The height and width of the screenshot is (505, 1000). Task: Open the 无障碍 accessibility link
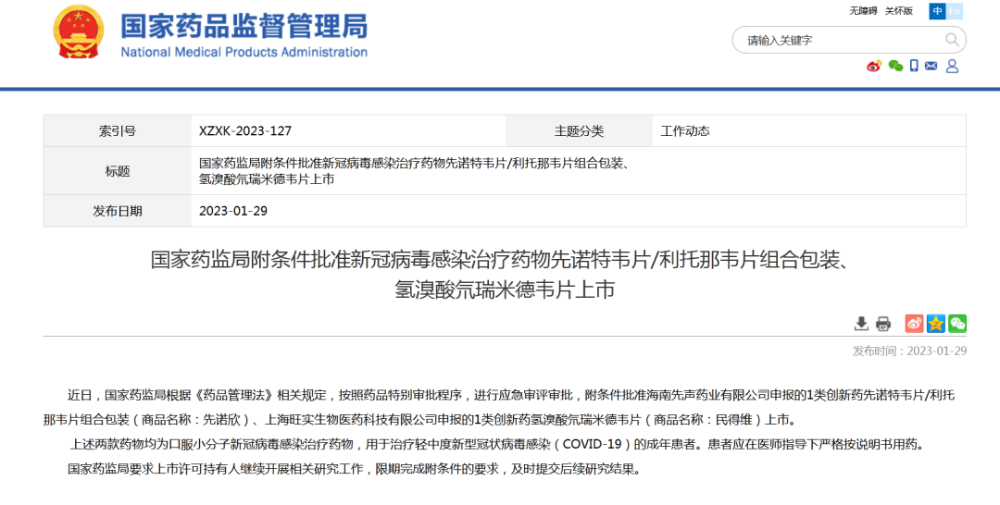click(x=862, y=11)
